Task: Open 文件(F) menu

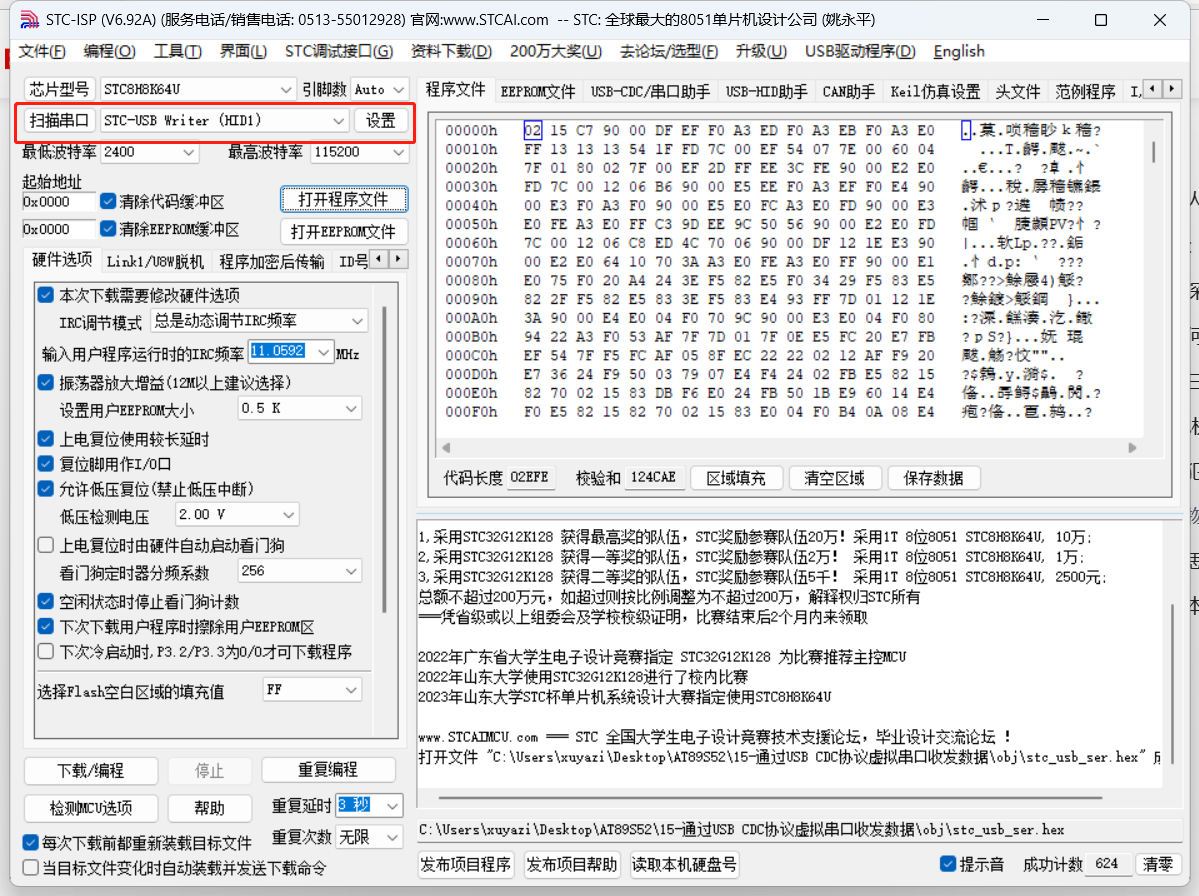Action: [42, 51]
